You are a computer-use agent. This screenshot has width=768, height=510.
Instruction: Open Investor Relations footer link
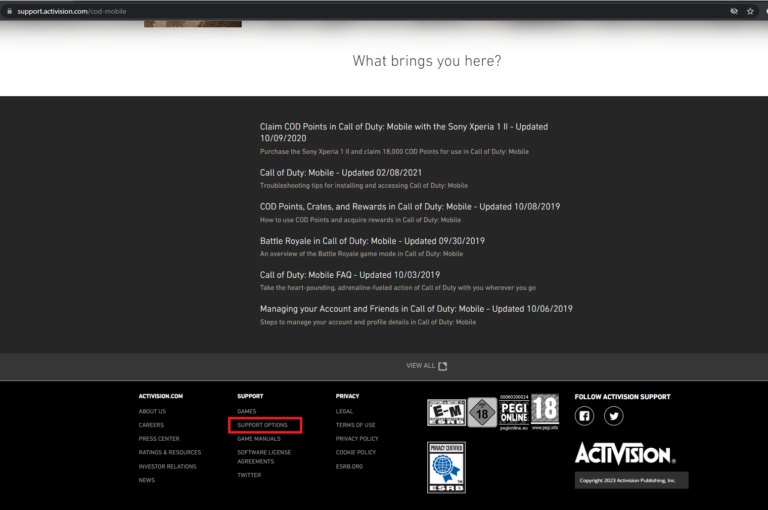point(167,467)
